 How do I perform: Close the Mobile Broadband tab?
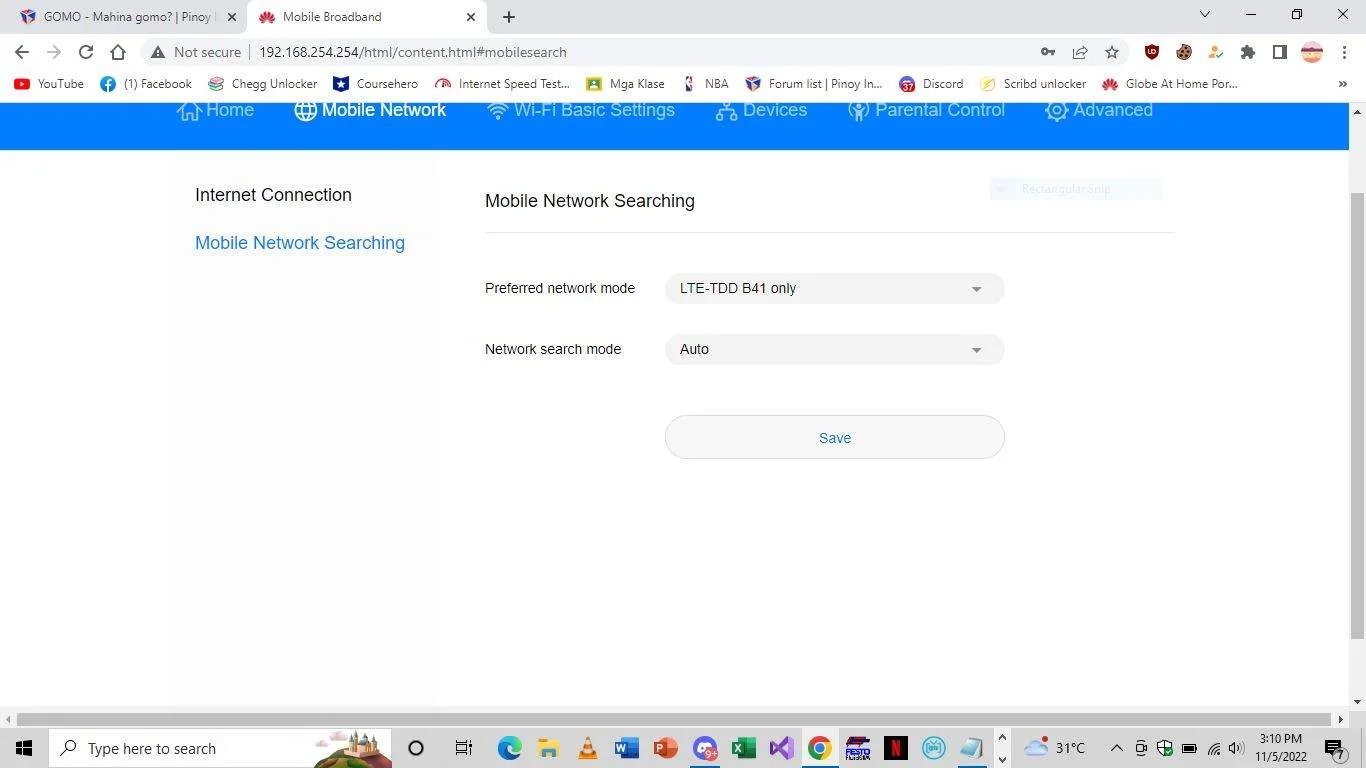pos(471,17)
